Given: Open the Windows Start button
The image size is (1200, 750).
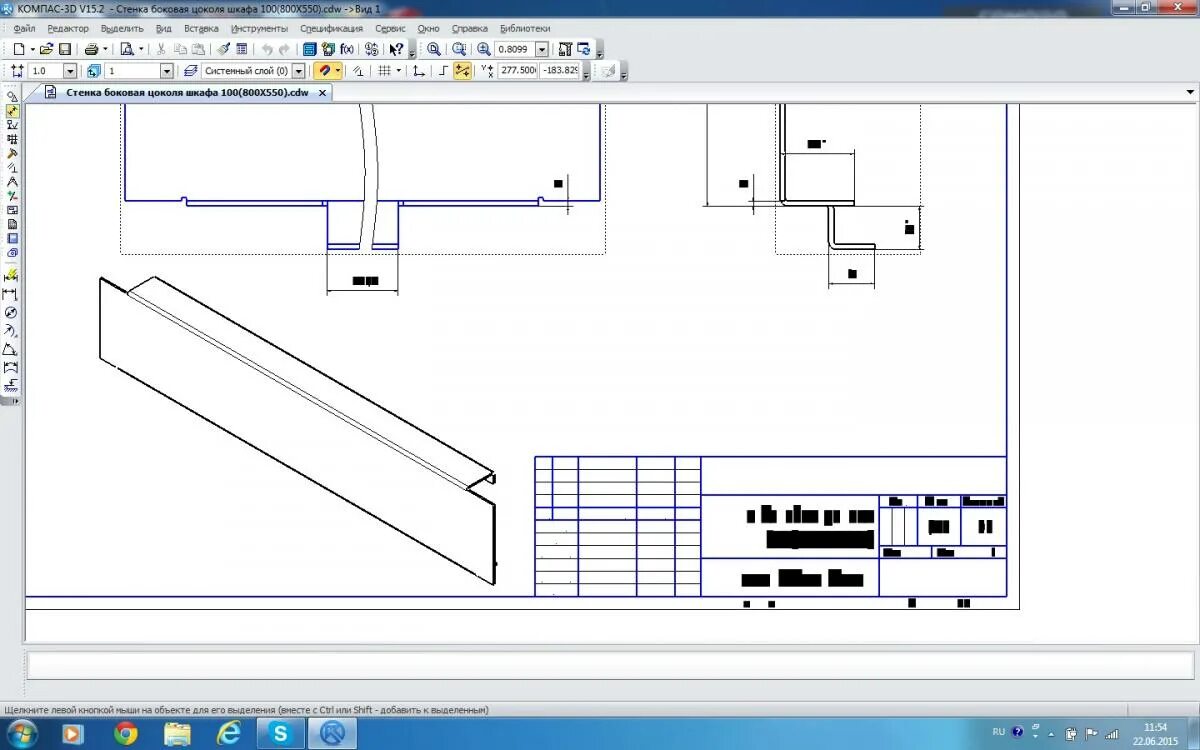Looking at the screenshot, I should (x=21, y=734).
